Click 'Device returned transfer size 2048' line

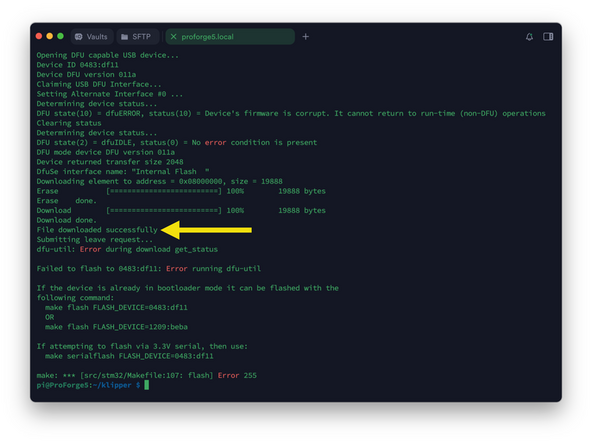(x=110, y=162)
